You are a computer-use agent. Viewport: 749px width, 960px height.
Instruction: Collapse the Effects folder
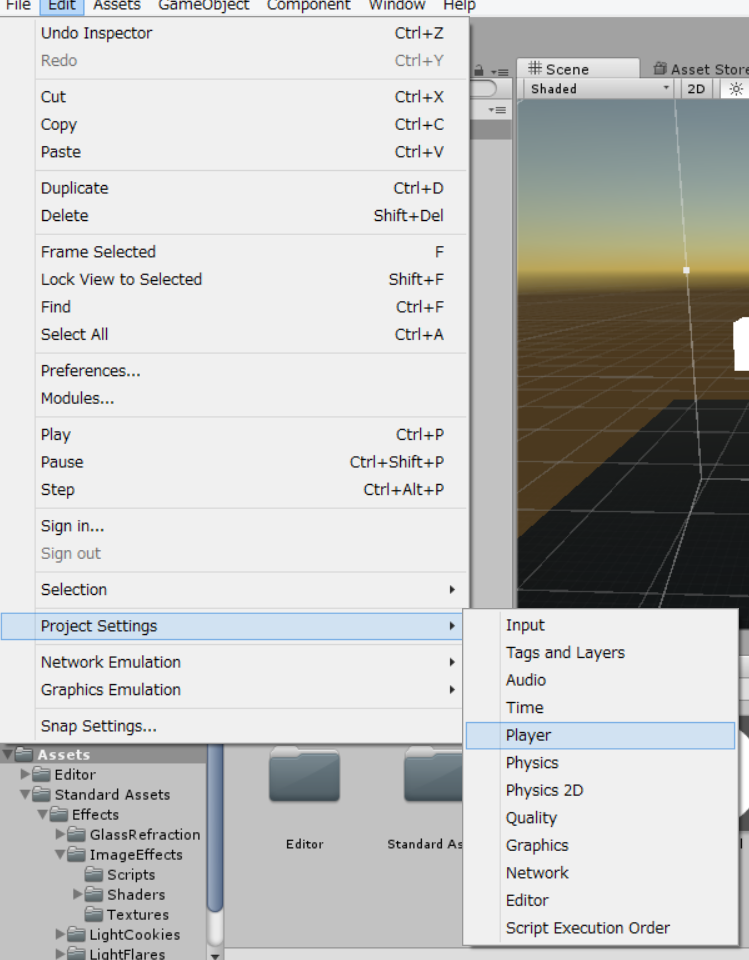tap(43, 815)
